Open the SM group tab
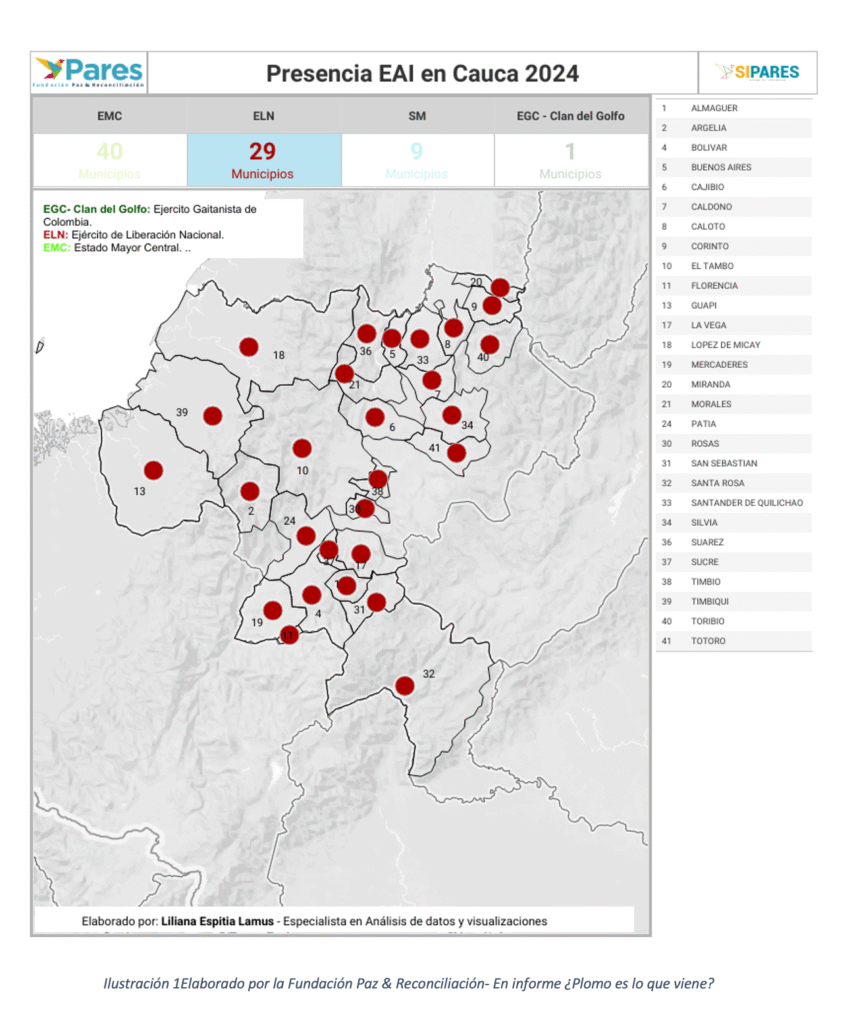852x1024 pixels. click(417, 116)
